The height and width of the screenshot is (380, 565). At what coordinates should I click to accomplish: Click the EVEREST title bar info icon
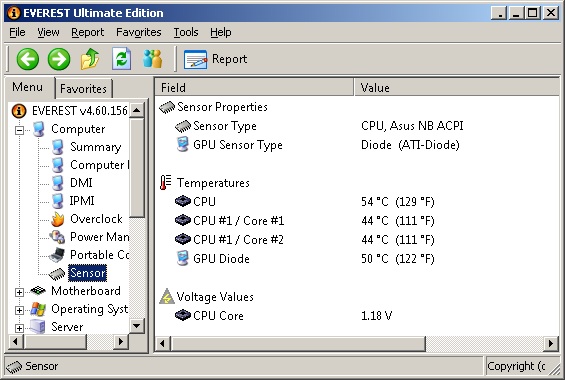(x=14, y=13)
